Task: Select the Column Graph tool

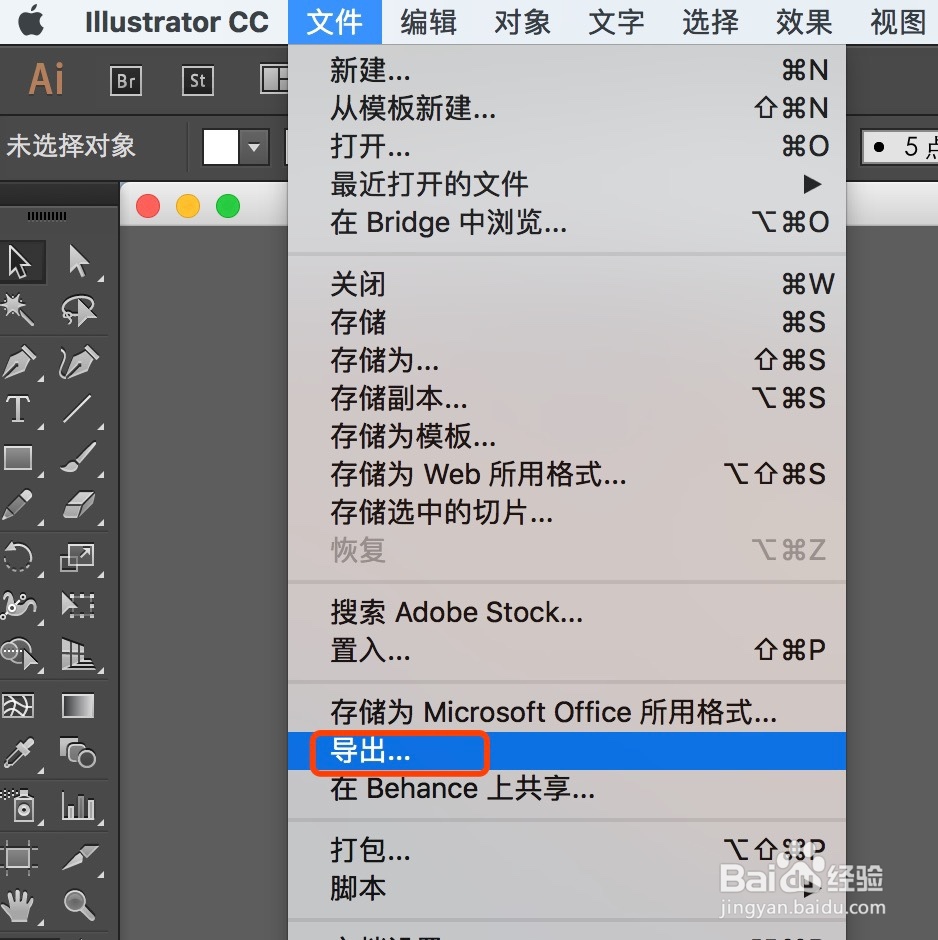Action: (79, 805)
